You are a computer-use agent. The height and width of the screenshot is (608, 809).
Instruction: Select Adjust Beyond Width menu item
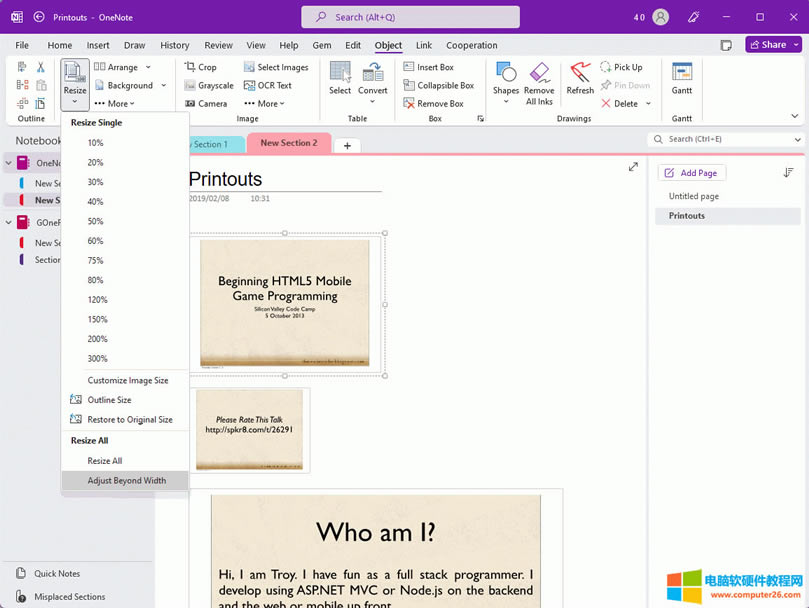pyautogui.click(x=126, y=480)
